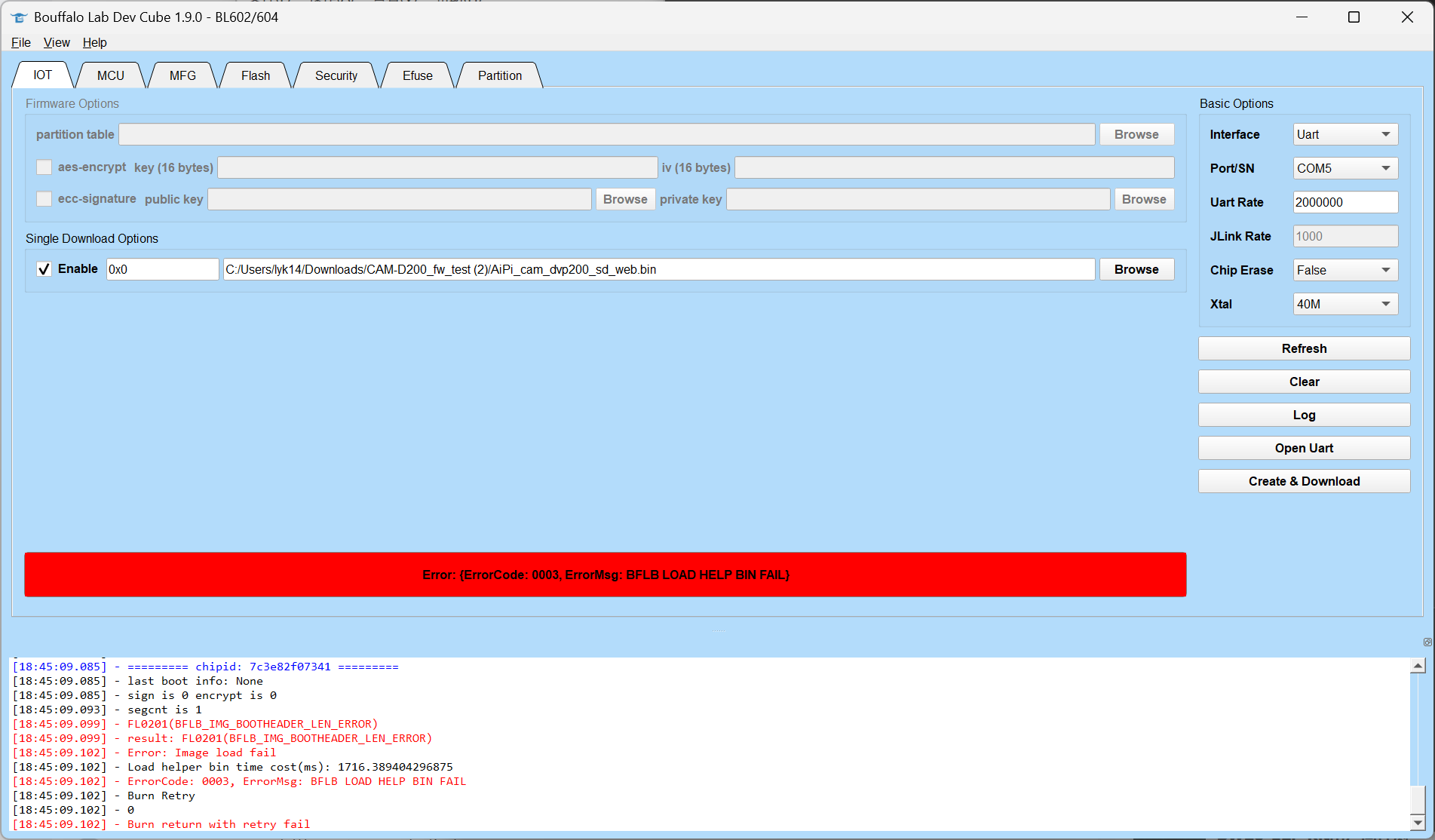Switch to the Flash tab
Image resolution: width=1435 pixels, height=840 pixels.
coord(256,75)
